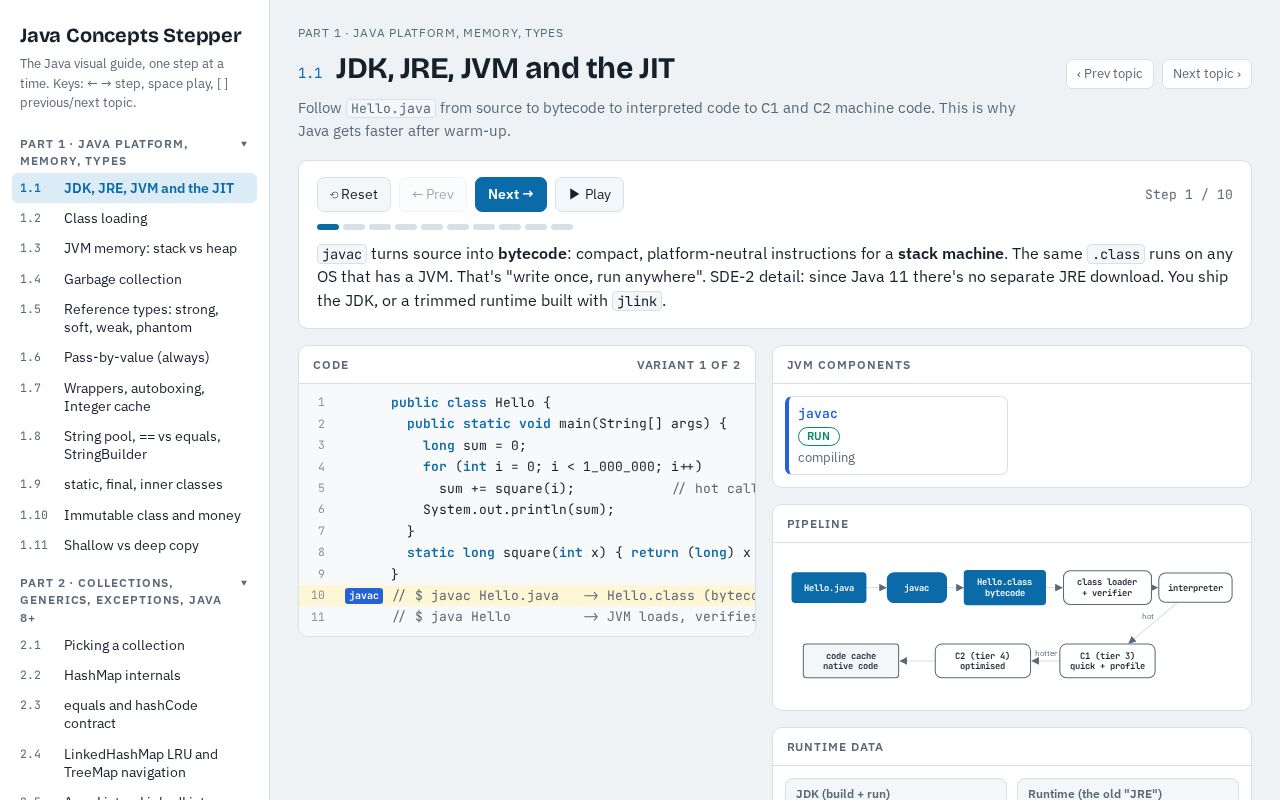Select the interpreter pipeline node
Viewport: 1280px width, 800px height.
(x=1195, y=587)
